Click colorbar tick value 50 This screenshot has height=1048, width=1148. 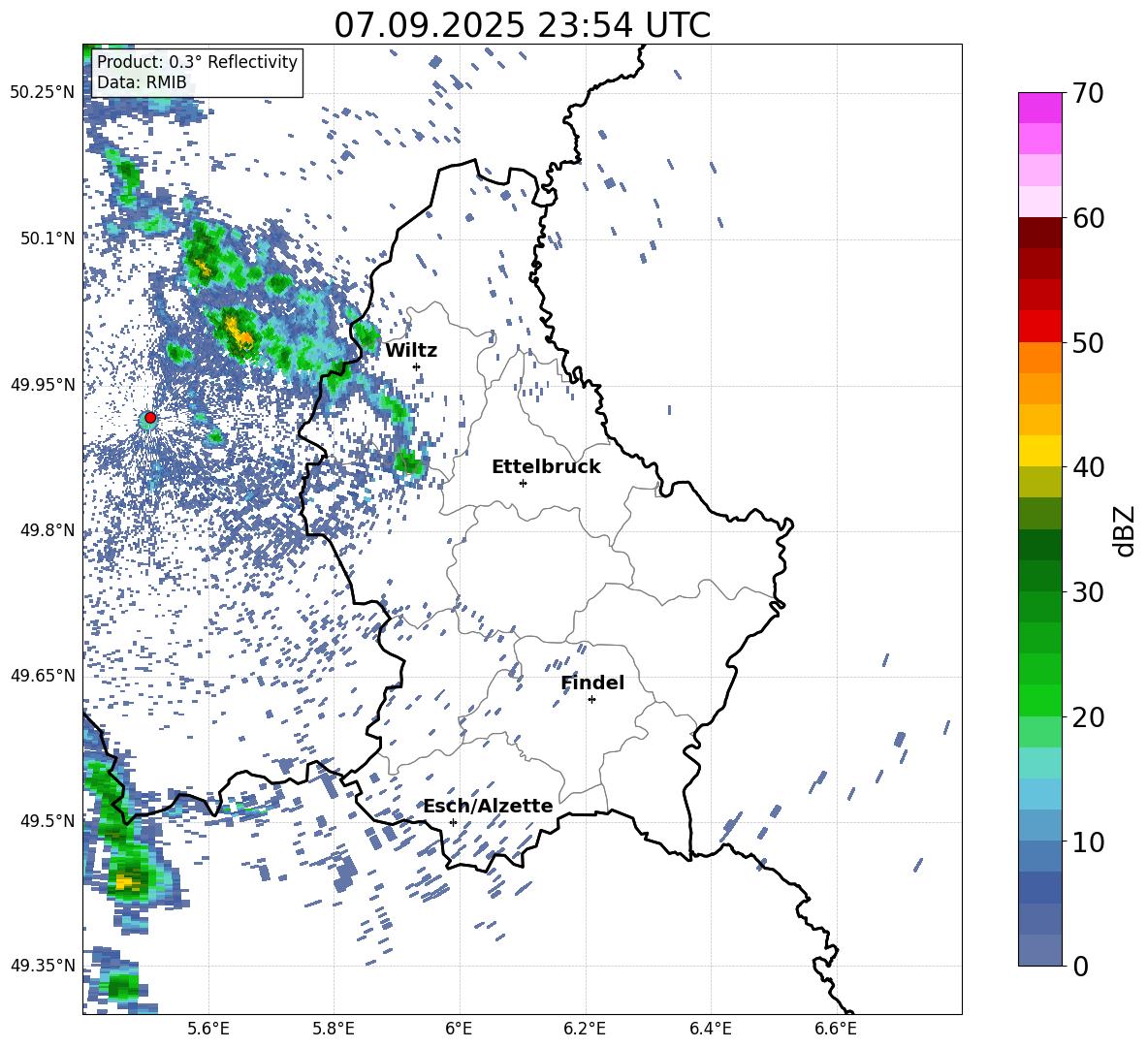point(1088,342)
